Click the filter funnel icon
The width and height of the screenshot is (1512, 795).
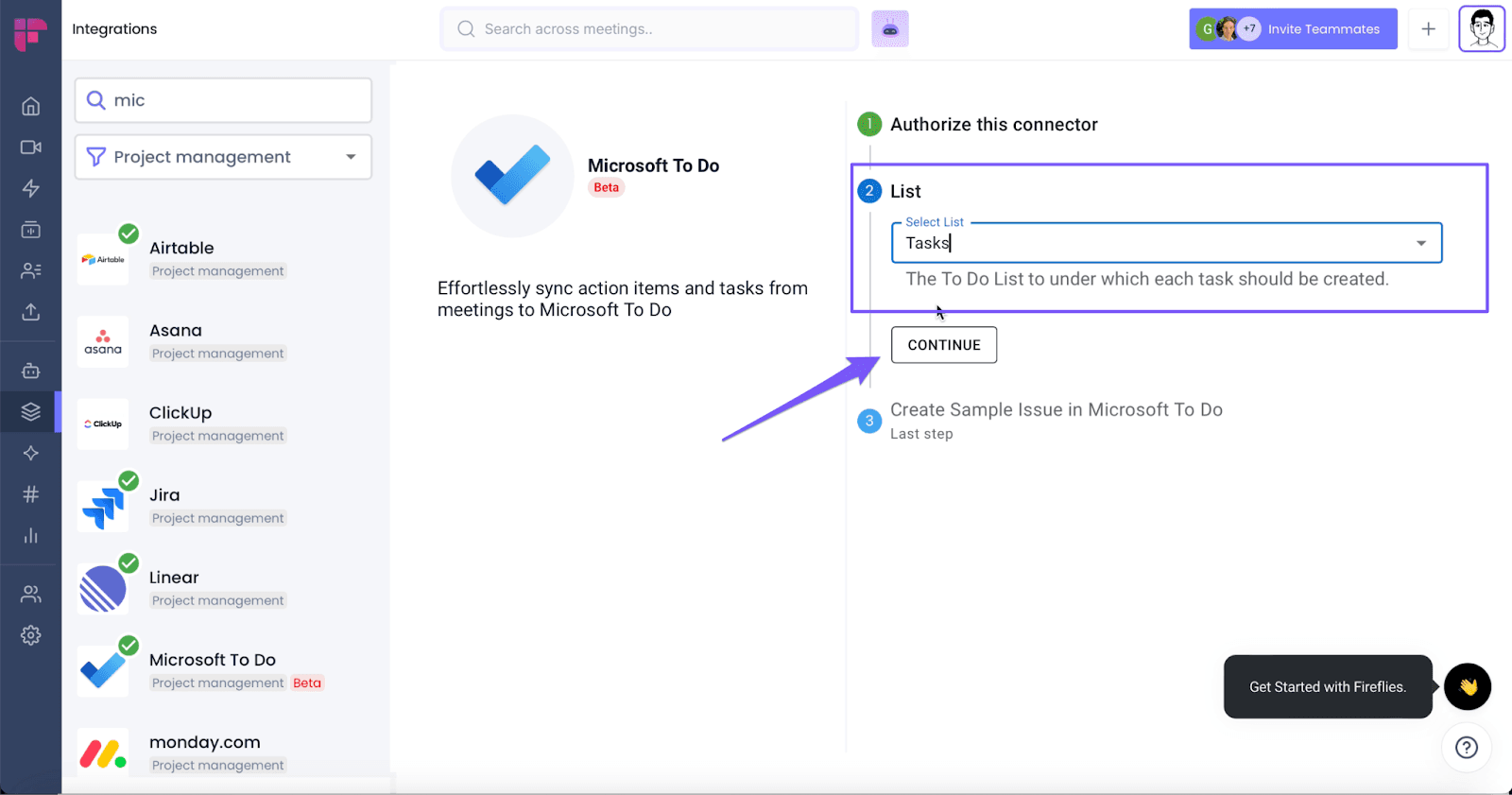tap(95, 157)
